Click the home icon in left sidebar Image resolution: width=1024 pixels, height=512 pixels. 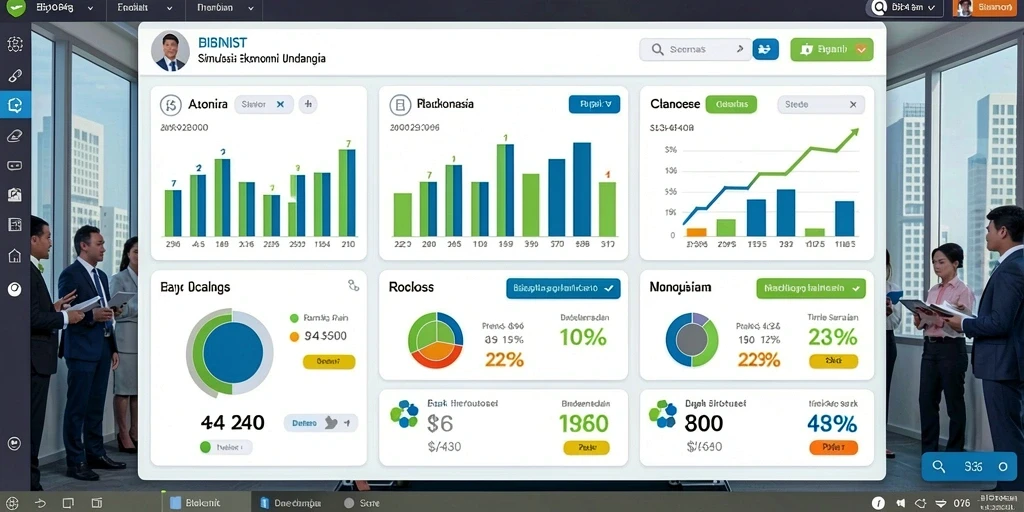click(x=14, y=255)
